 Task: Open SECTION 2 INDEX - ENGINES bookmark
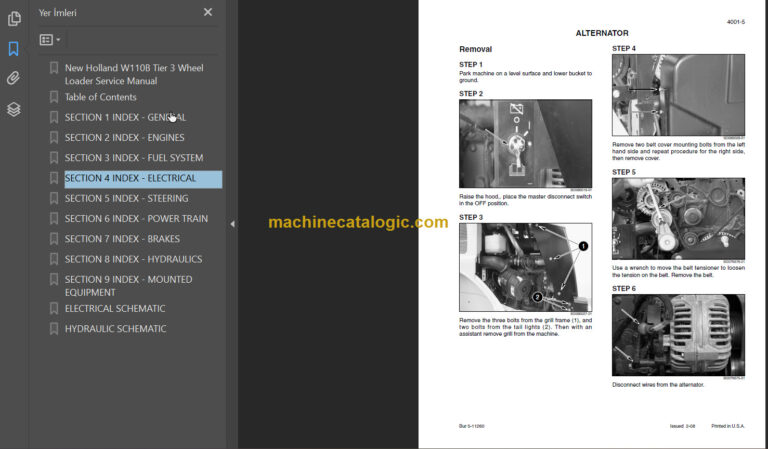click(x=124, y=138)
